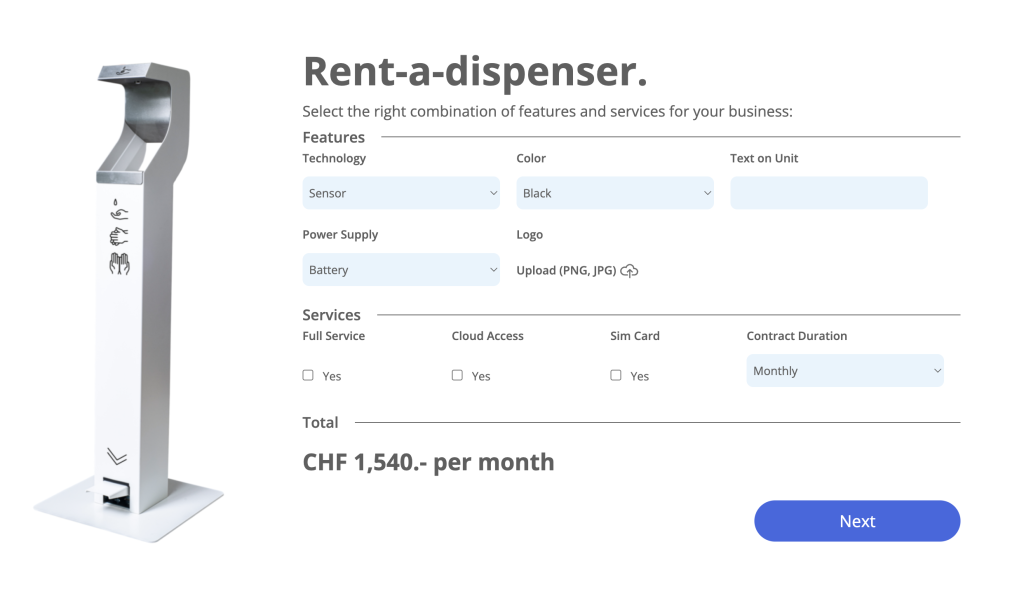Viewport: 1024px width, 596px height.
Task: Click the double chevron arrow on dispenser image
Action: 117,456
